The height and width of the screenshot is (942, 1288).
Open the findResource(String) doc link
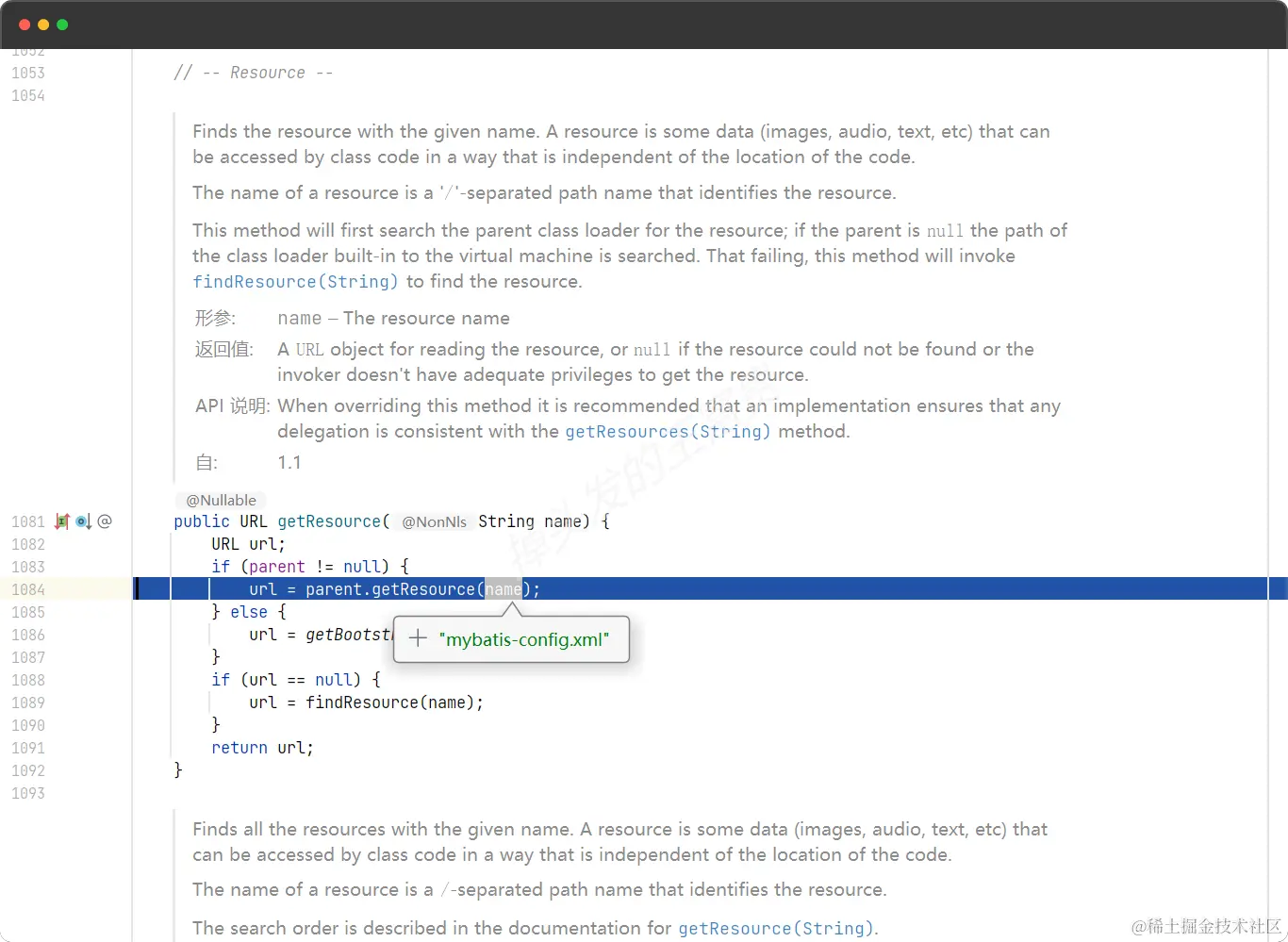(x=295, y=282)
